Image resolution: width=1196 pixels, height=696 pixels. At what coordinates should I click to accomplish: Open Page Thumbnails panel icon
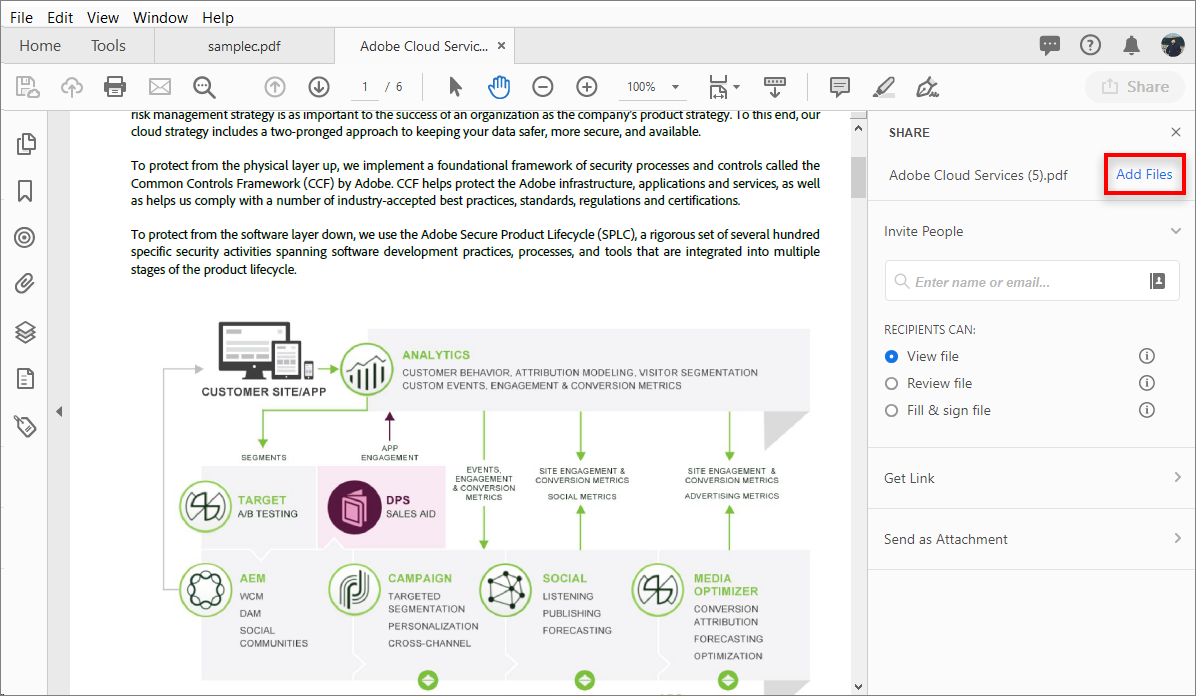pos(25,143)
